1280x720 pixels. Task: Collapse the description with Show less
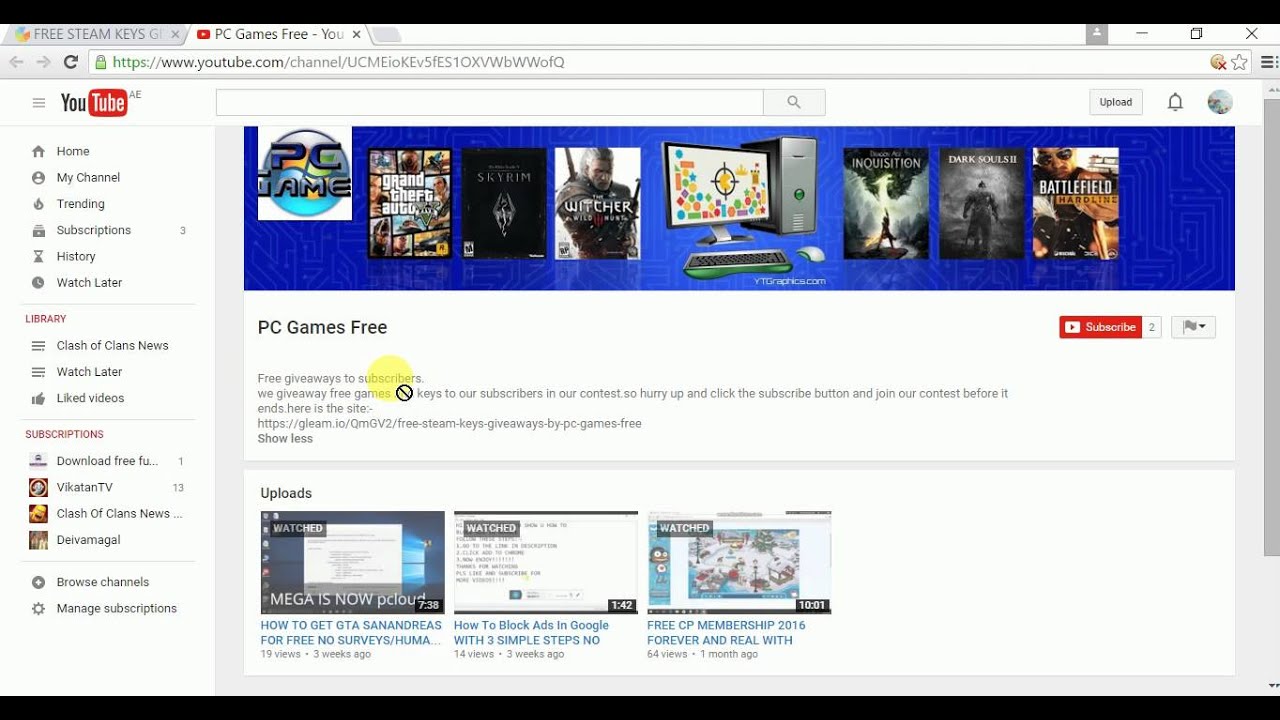coord(285,438)
